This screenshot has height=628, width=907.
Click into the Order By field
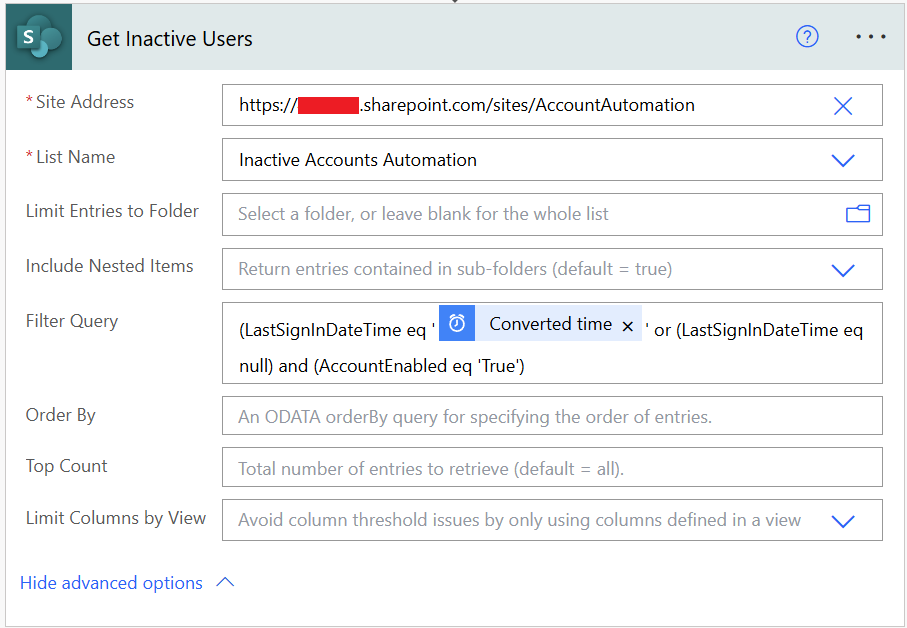550,416
